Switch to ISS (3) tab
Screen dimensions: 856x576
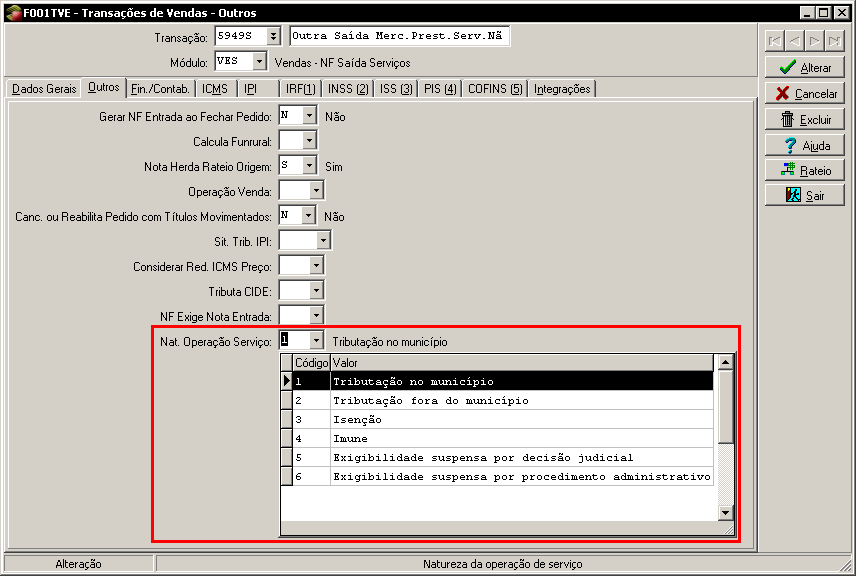click(396, 89)
